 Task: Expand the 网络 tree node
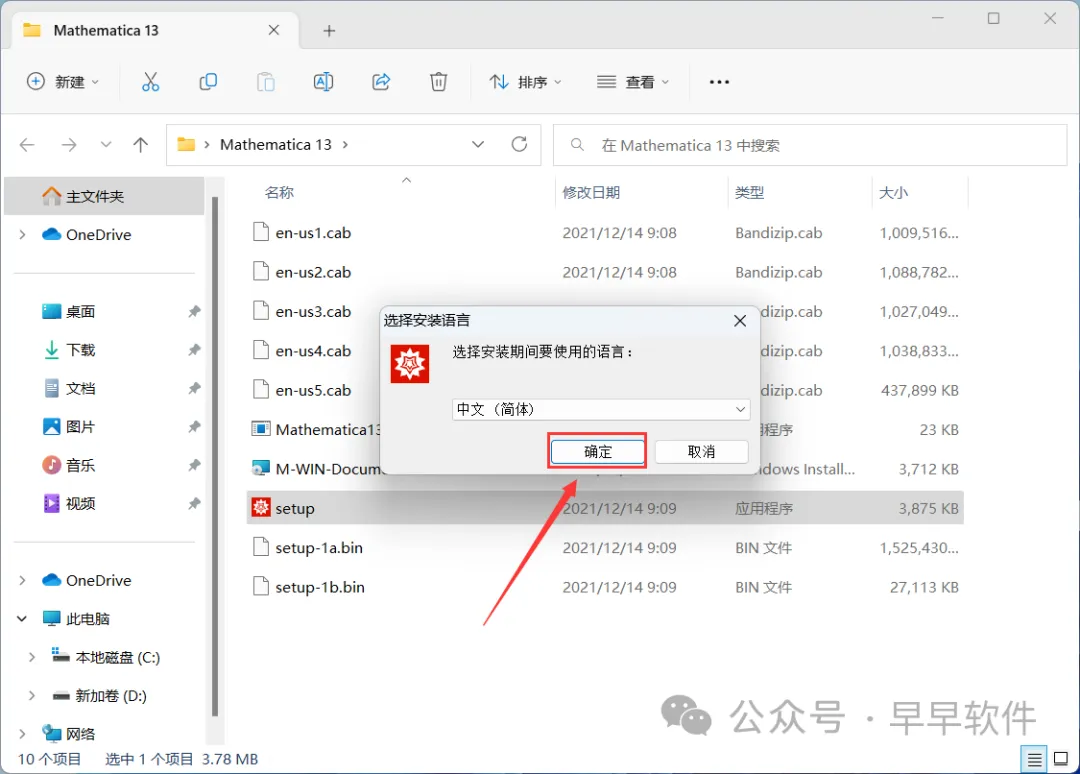click(23, 733)
